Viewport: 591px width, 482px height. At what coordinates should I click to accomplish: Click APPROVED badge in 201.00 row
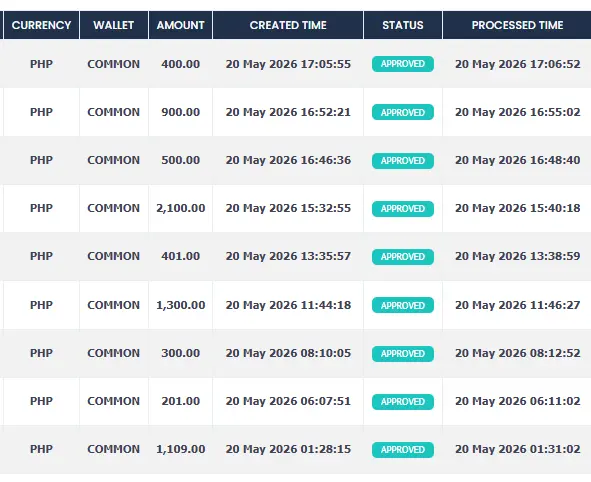click(403, 402)
